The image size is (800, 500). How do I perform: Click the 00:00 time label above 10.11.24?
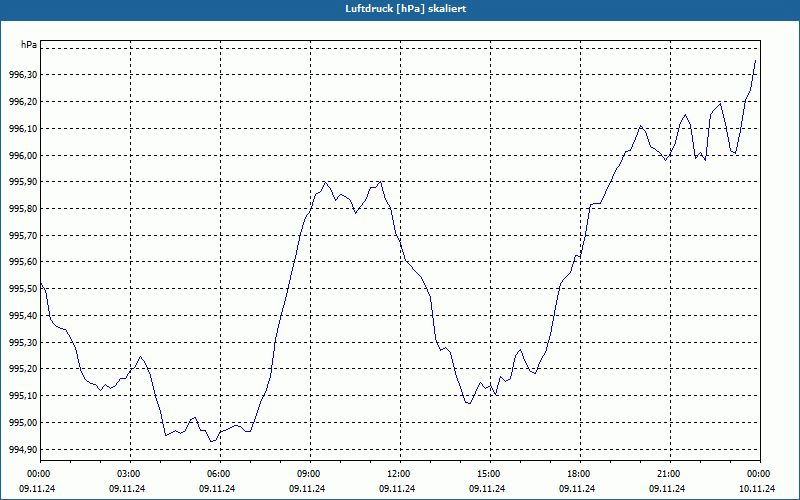point(760,474)
